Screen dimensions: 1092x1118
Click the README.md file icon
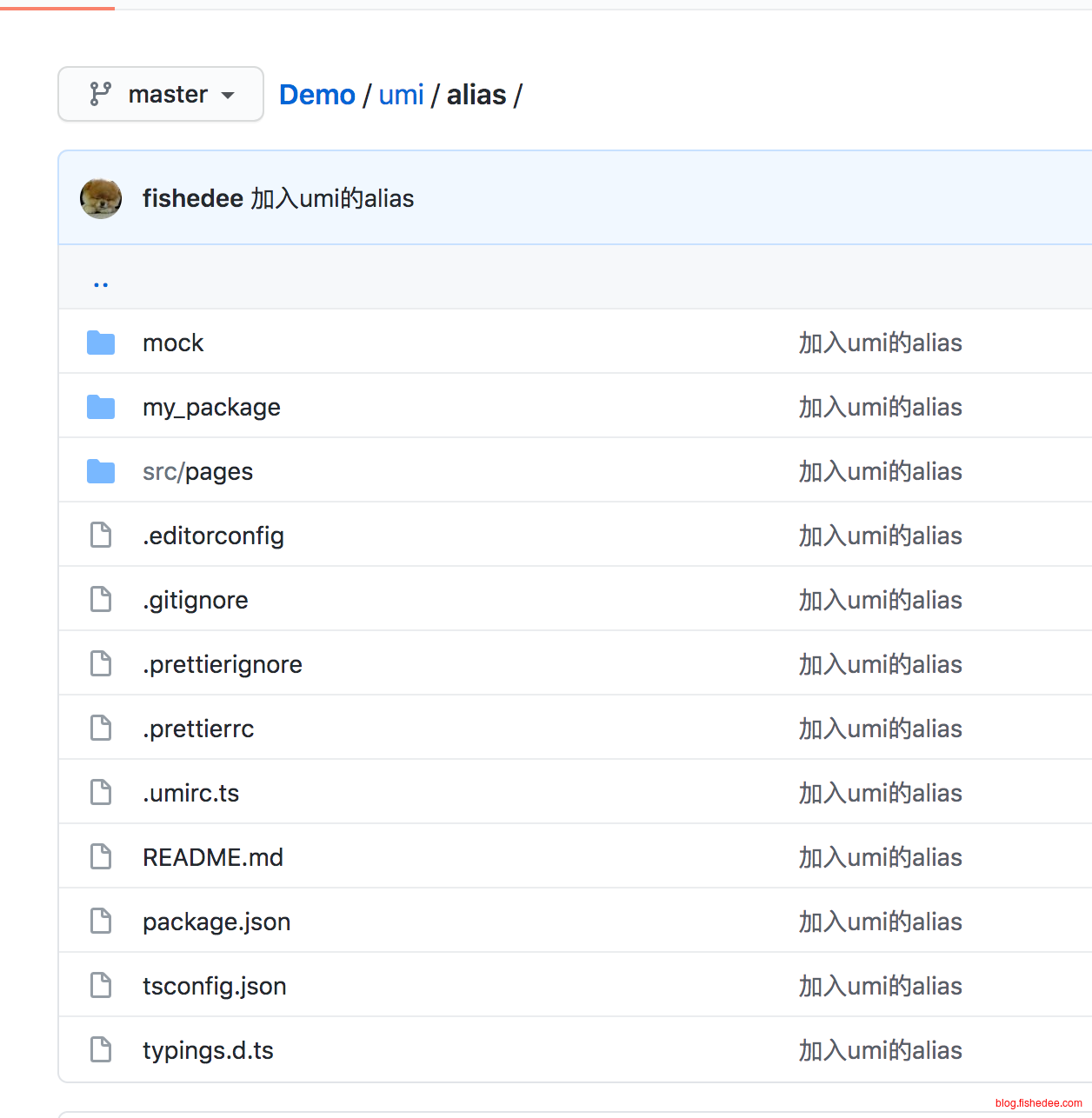pyautogui.click(x=101, y=857)
